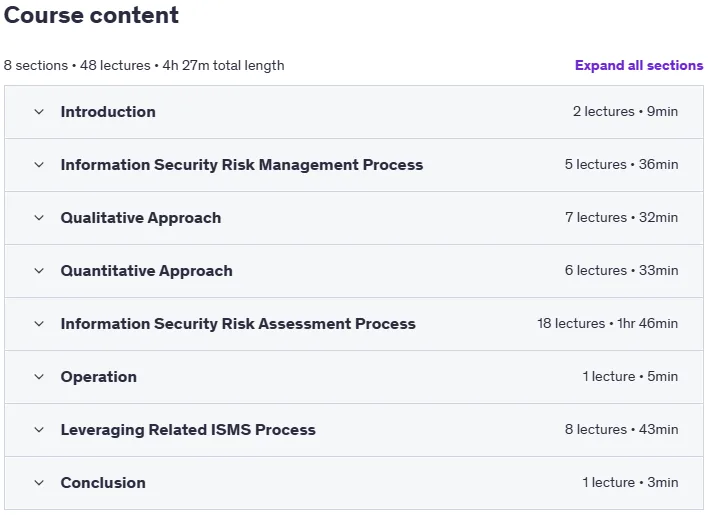Select Information Security Risk Management Process title

click(242, 165)
